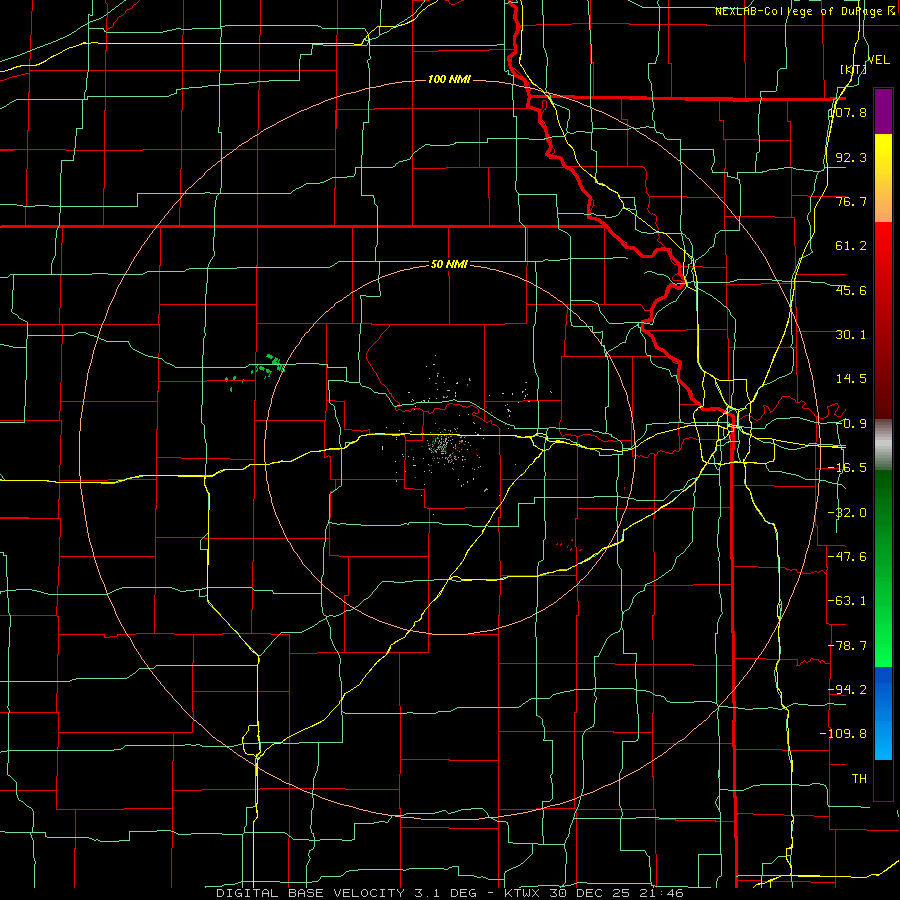
Task: Click the 92.3 velocity legend value
Action: pyautogui.click(x=851, y=157)
